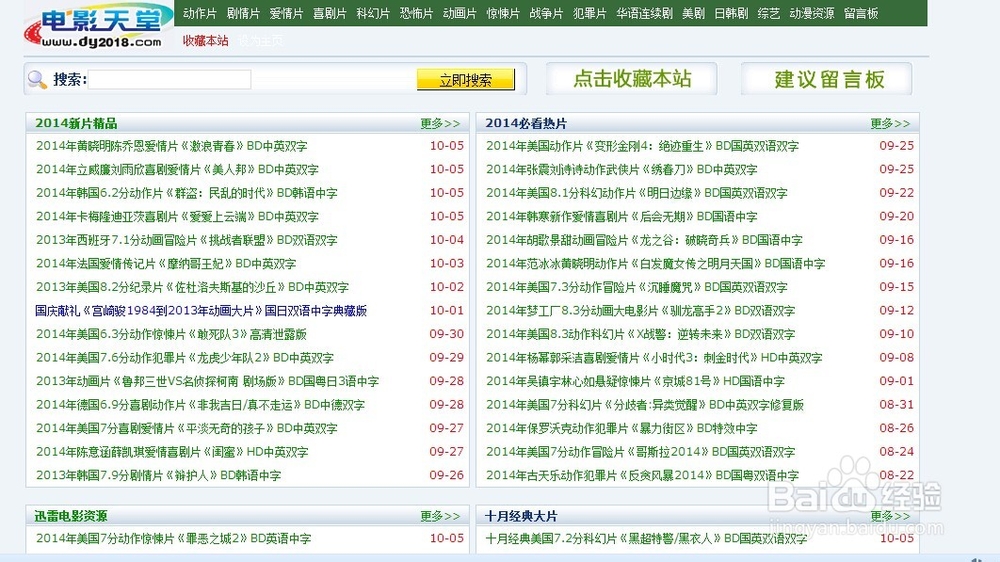Focus the search text field
Screen dimensions: 1000x562
click(x=170, y=80)
